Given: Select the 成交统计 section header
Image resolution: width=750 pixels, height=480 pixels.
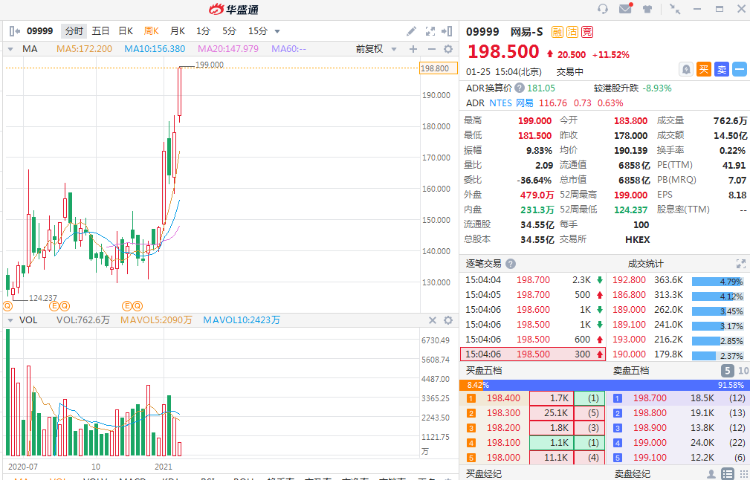Looking at the screenshot, I should pos(645,263).
